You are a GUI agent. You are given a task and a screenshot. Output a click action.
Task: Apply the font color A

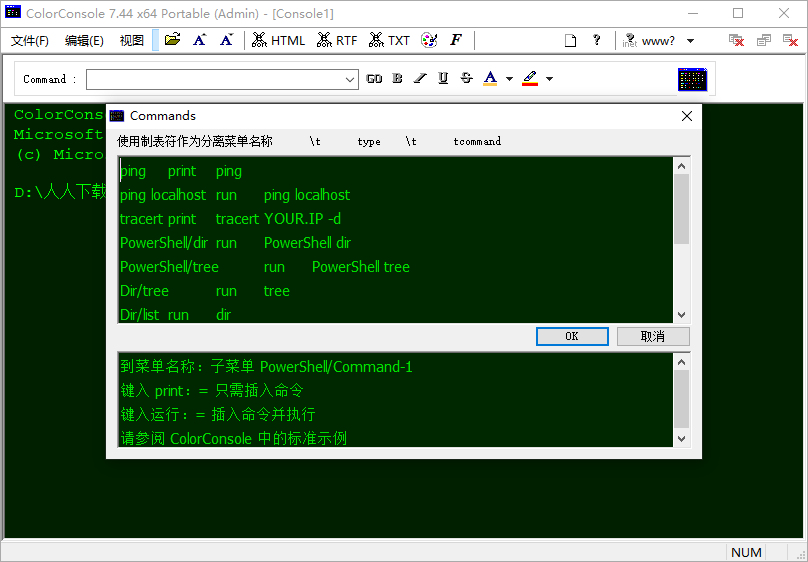coord(490,78)
